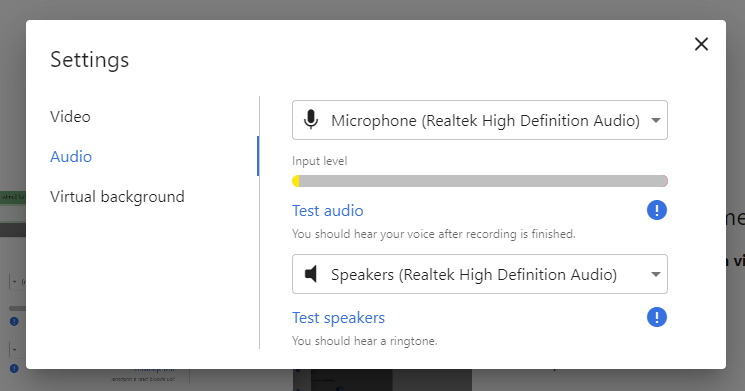Click the Settings dialog heading
The image size is (745, 391).
[89, 60]
